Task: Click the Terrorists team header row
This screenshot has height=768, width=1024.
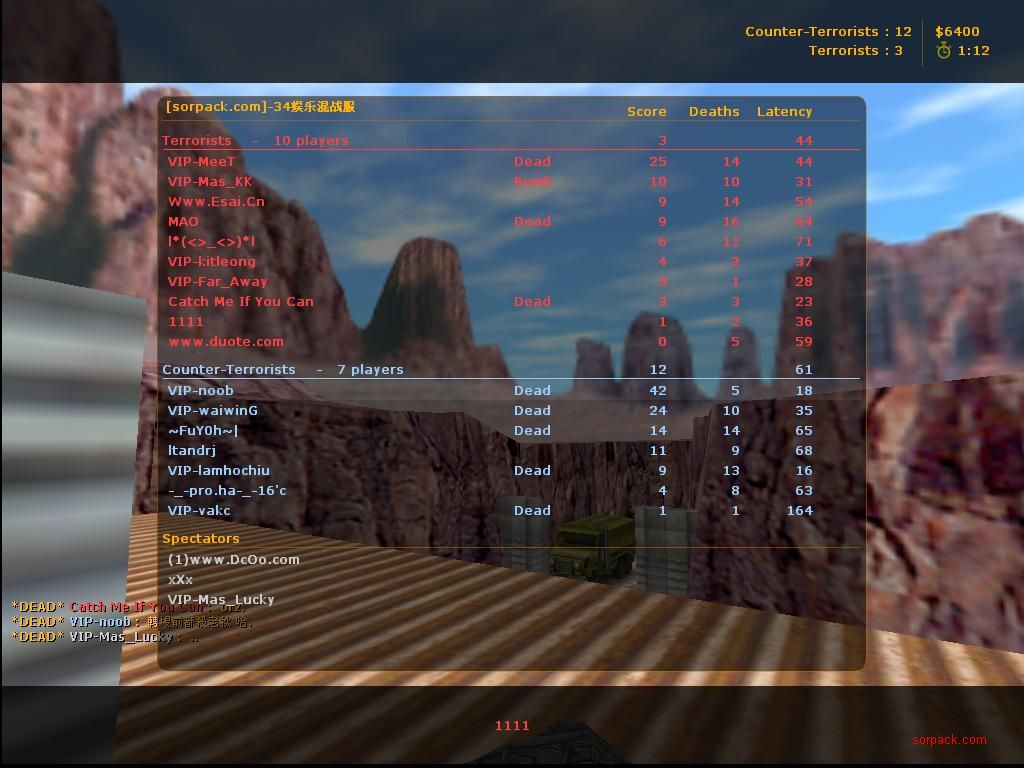Action: click(255, 140)
